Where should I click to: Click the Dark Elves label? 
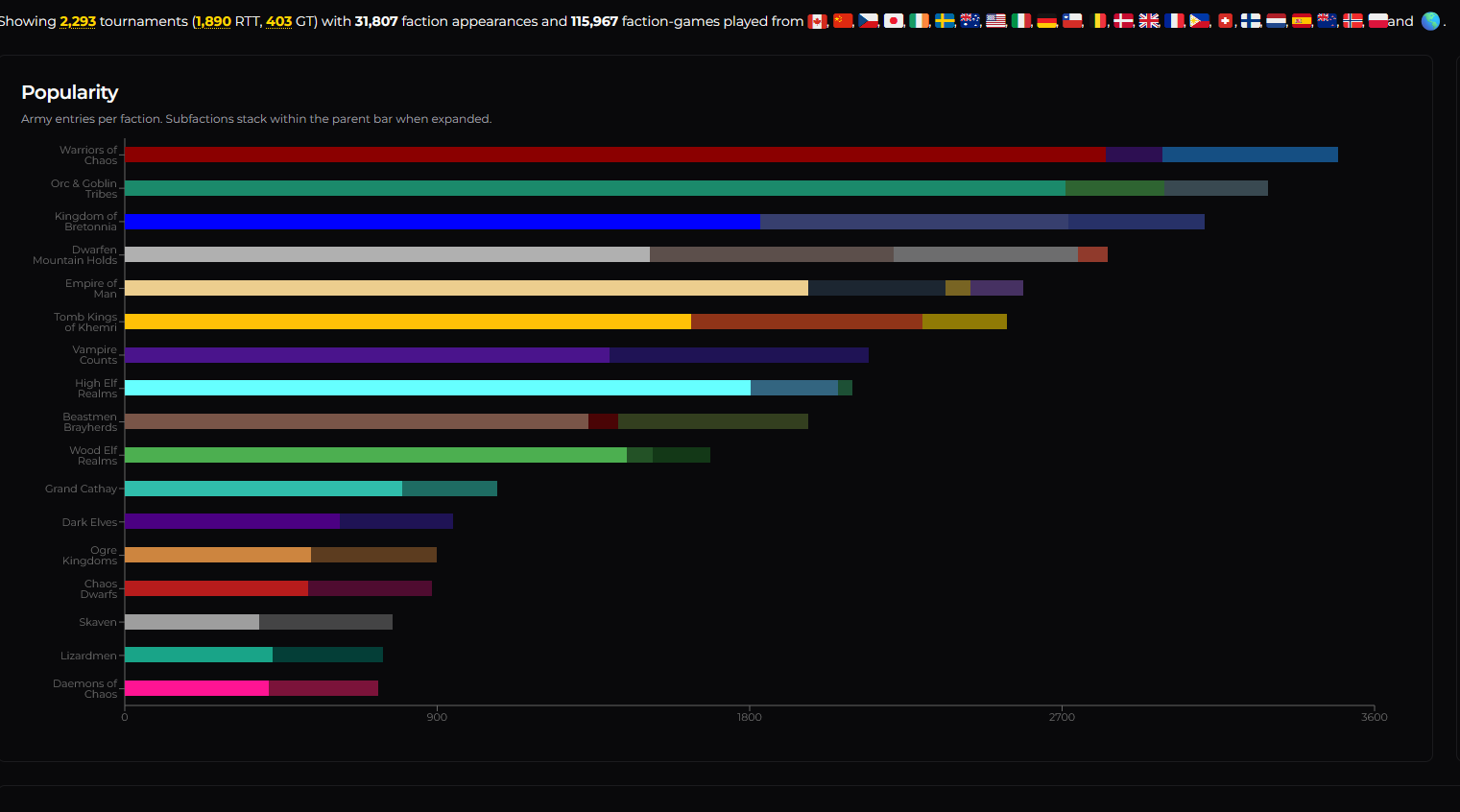point(89,522)
